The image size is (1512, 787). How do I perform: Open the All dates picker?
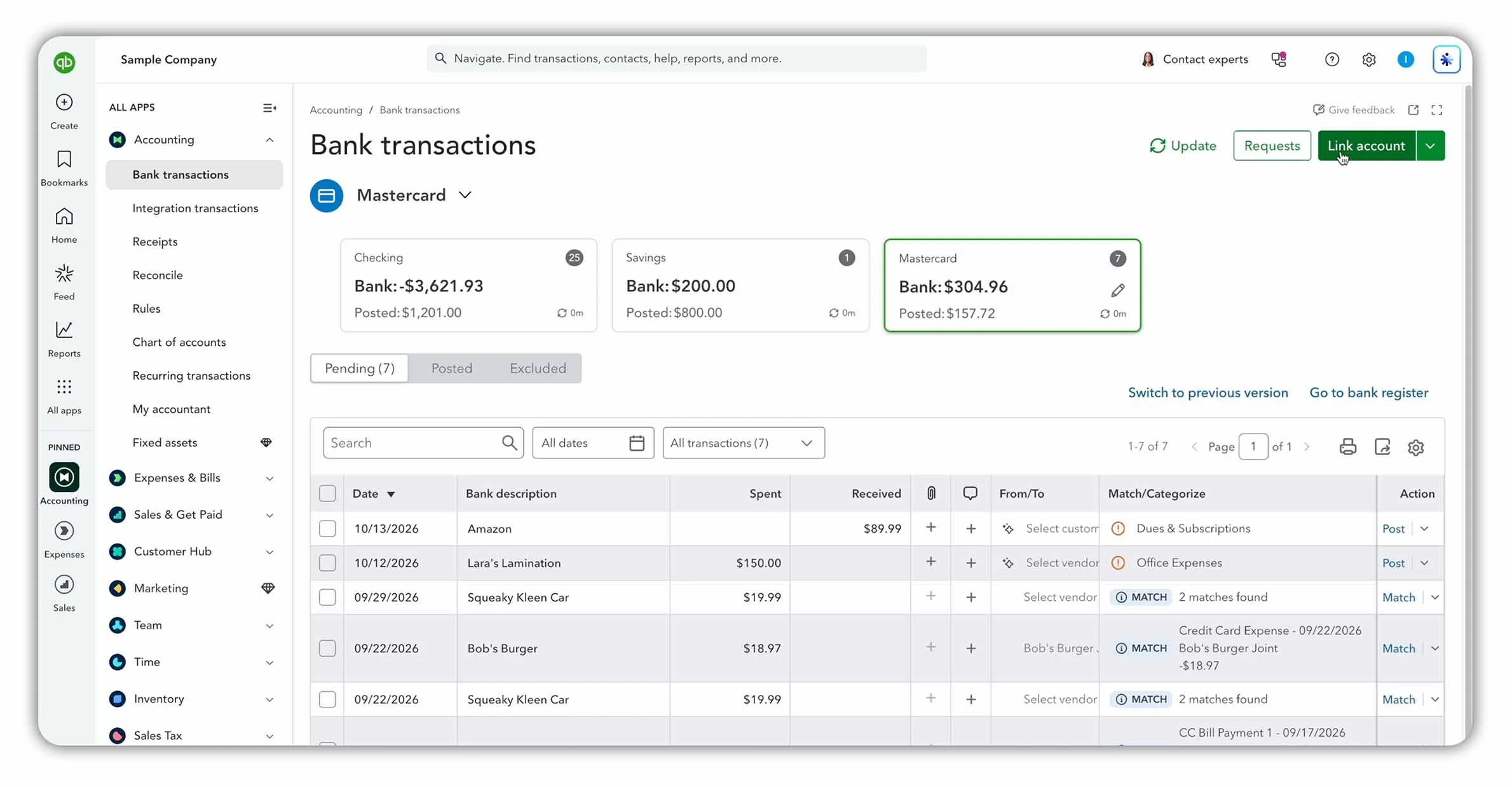[593, 443]
